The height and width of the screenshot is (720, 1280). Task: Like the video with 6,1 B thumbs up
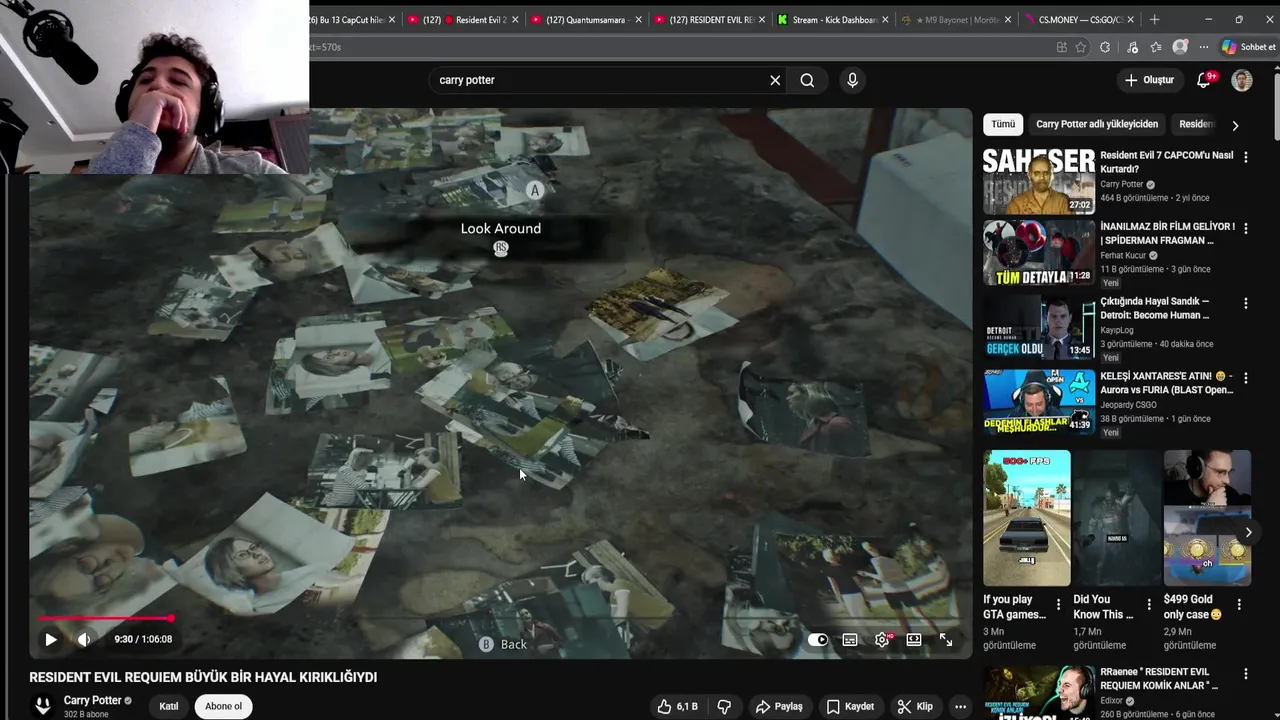pos(677,706)
